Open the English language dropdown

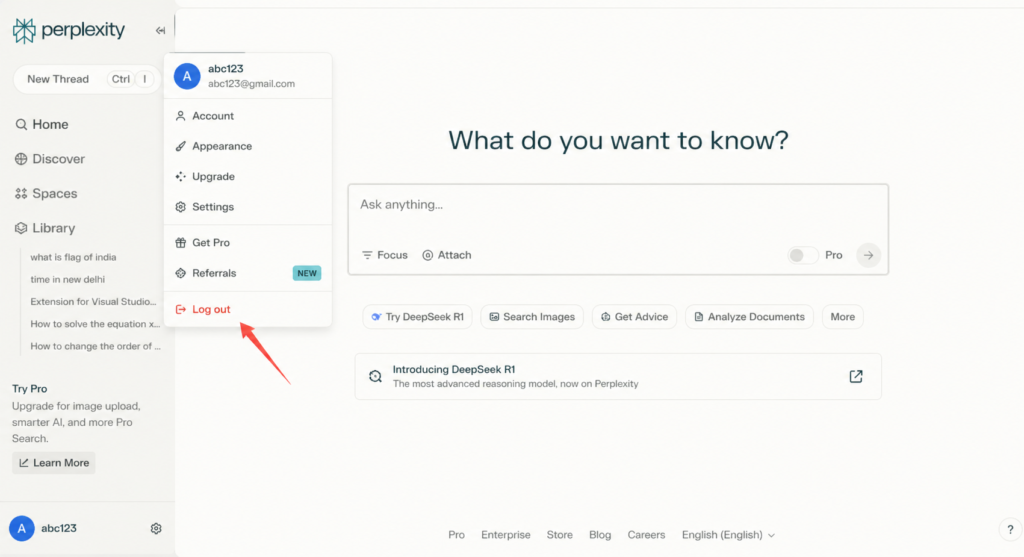pos(728,535)
